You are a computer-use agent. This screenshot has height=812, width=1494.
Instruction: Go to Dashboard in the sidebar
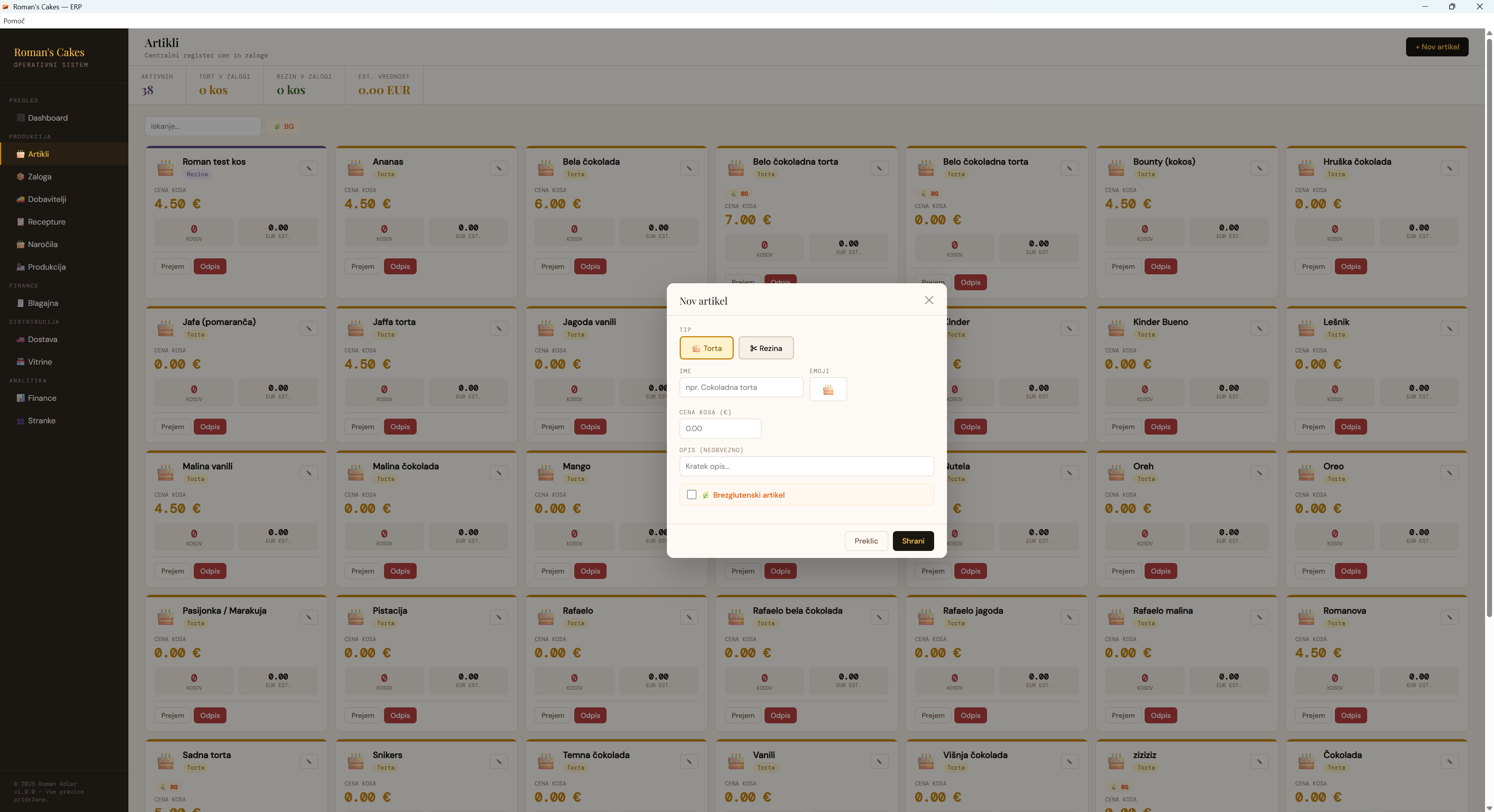(64, 118)
